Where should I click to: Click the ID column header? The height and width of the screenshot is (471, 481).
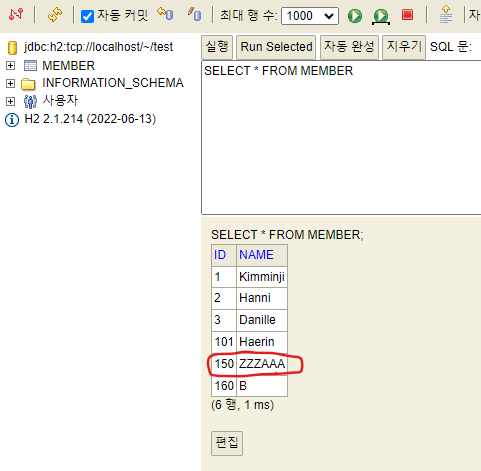224,255
